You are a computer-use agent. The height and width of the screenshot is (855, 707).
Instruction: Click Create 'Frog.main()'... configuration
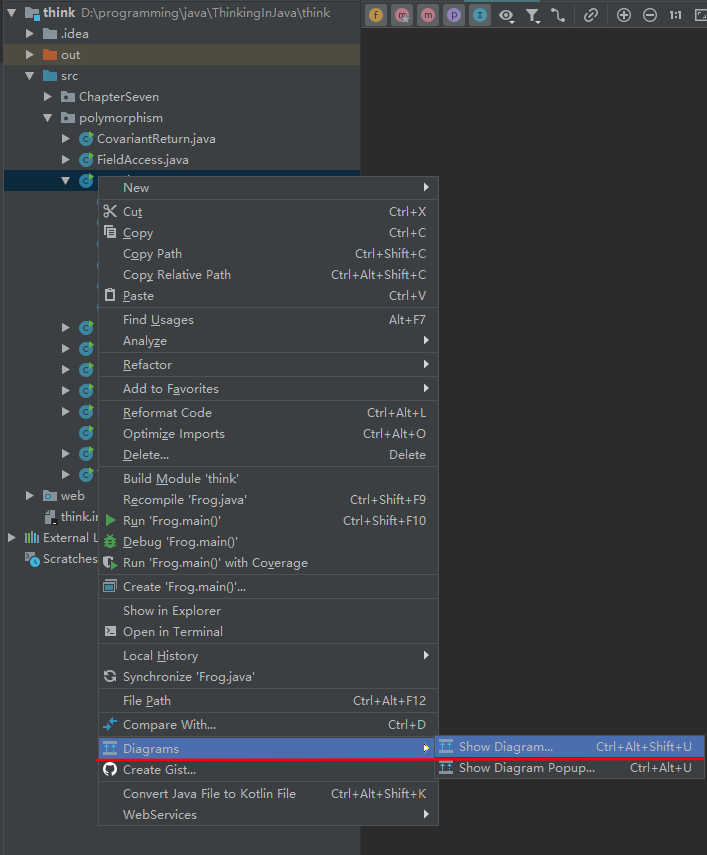[x=268, y=587]
